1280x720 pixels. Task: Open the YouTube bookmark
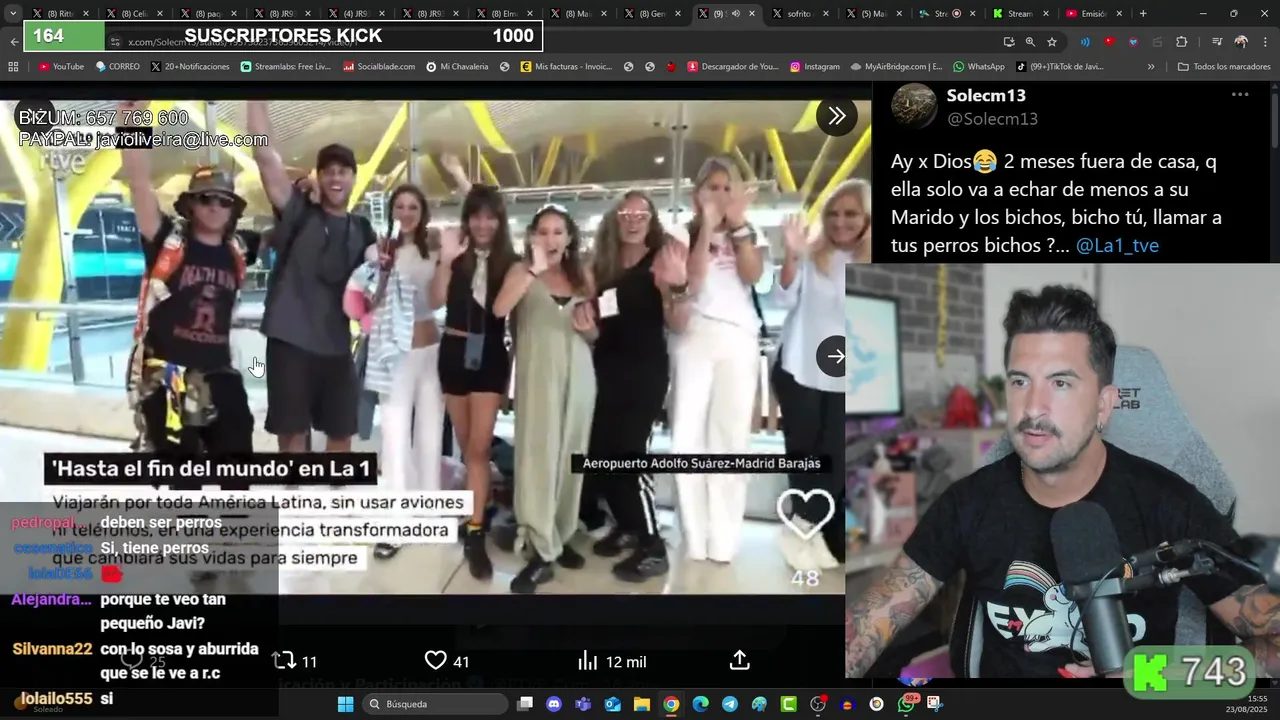point(61,67)
